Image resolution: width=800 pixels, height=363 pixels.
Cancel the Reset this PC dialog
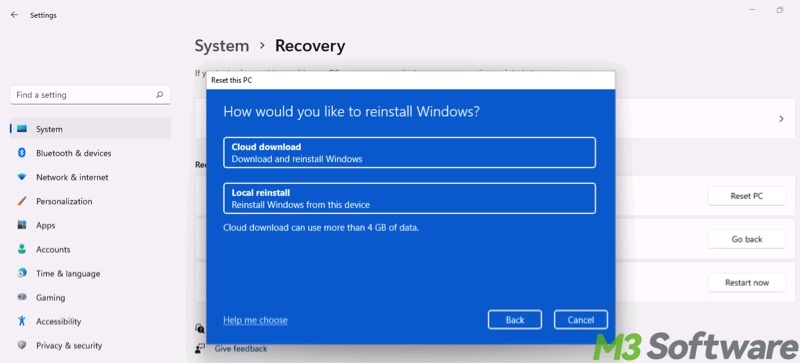point(581,320)
